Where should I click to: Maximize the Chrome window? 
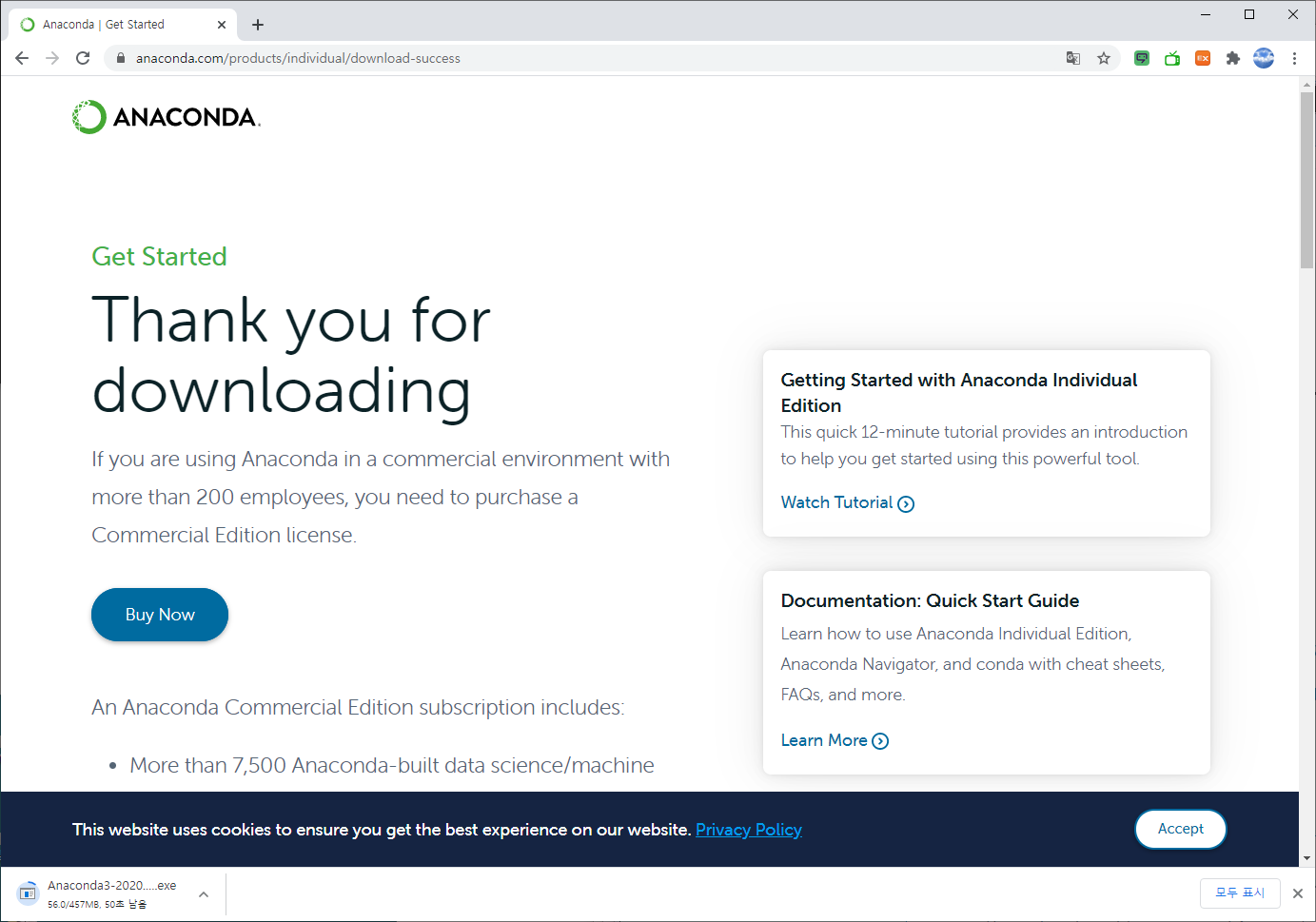point(1249,14)
